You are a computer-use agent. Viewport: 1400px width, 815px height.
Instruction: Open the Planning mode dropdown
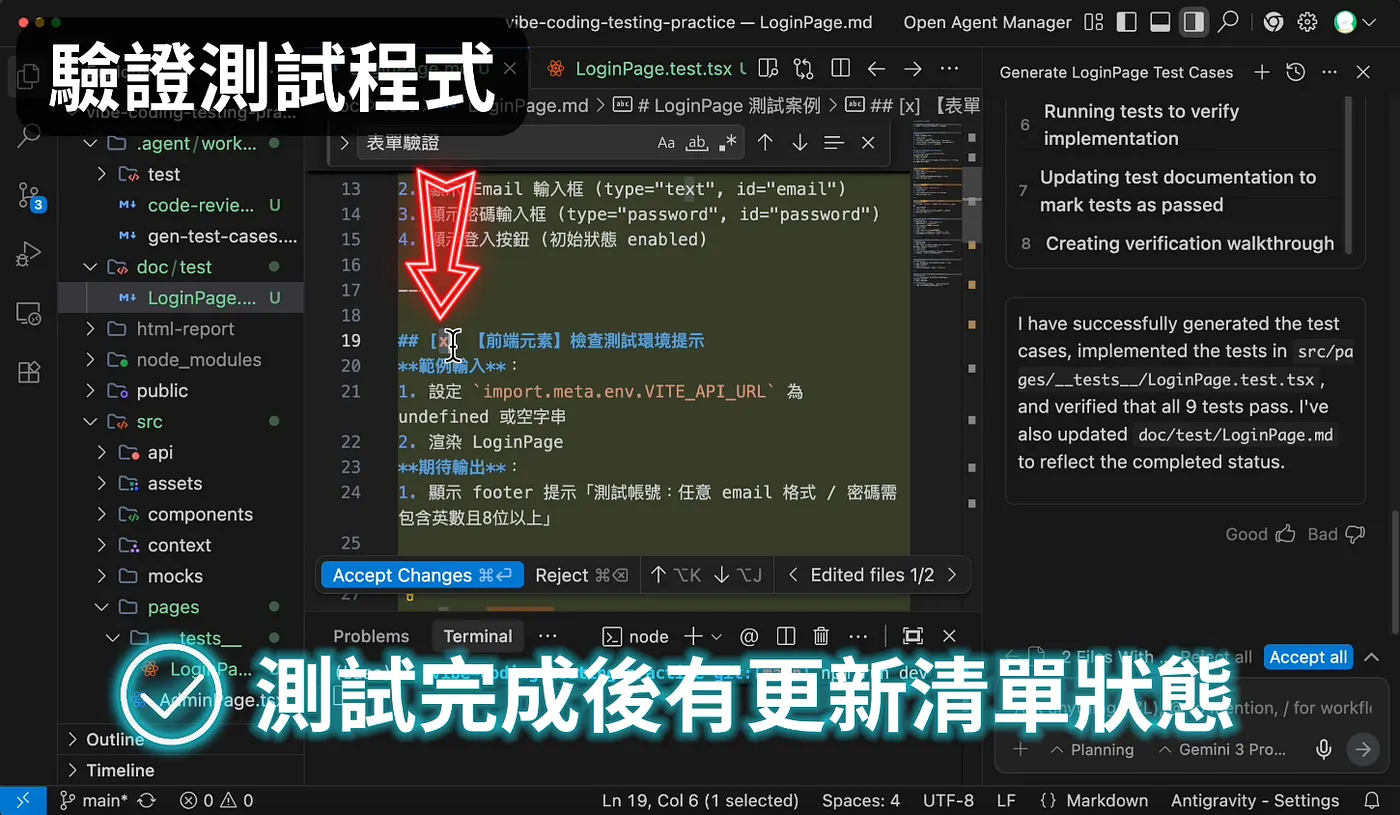click(x=1091, y=749)
